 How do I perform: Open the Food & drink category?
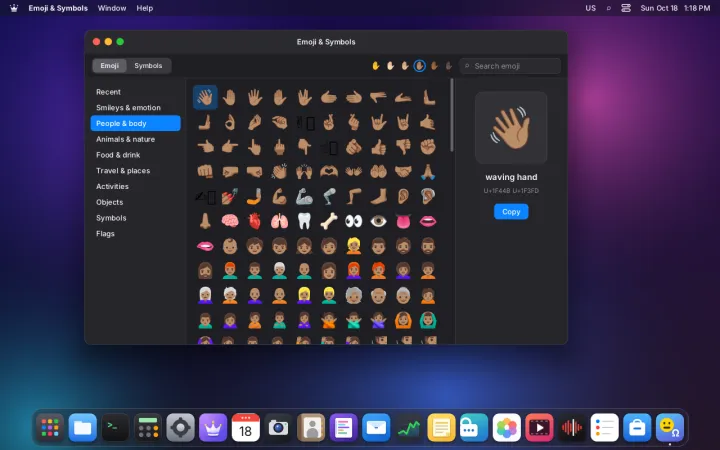coord(135,155)
